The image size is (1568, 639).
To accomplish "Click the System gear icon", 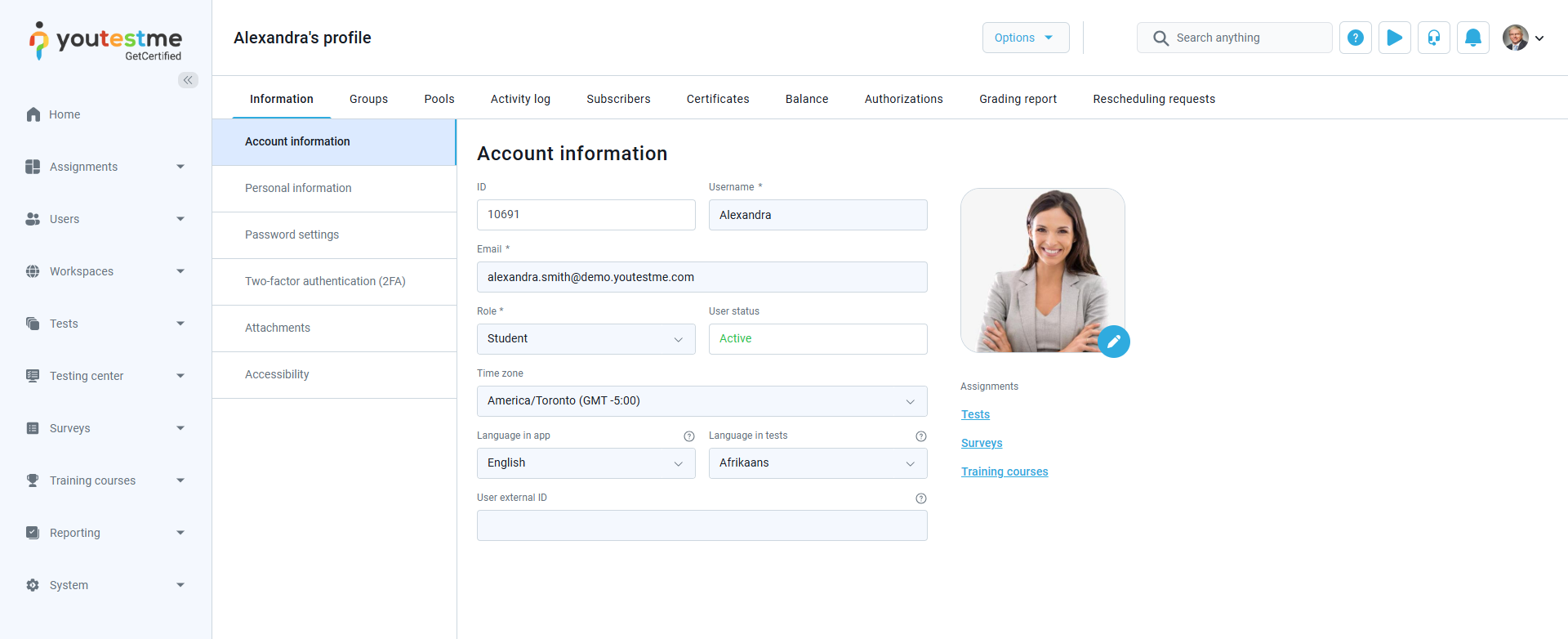I will pyautogui.click(x=33, y=585).
